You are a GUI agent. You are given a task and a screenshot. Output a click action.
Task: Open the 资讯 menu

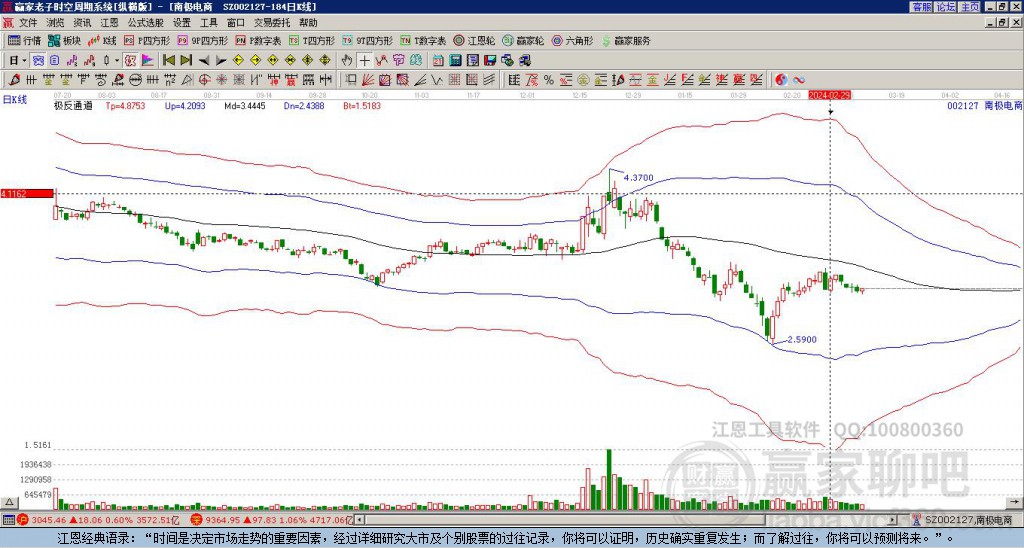[82, 23]
